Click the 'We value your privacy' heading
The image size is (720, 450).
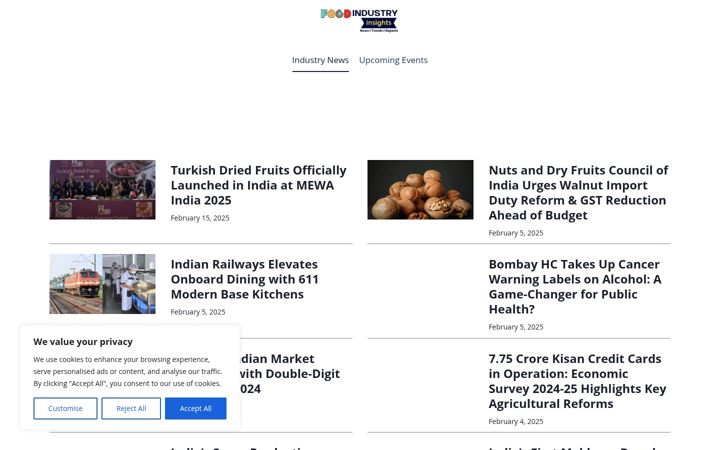coord(83,342)
